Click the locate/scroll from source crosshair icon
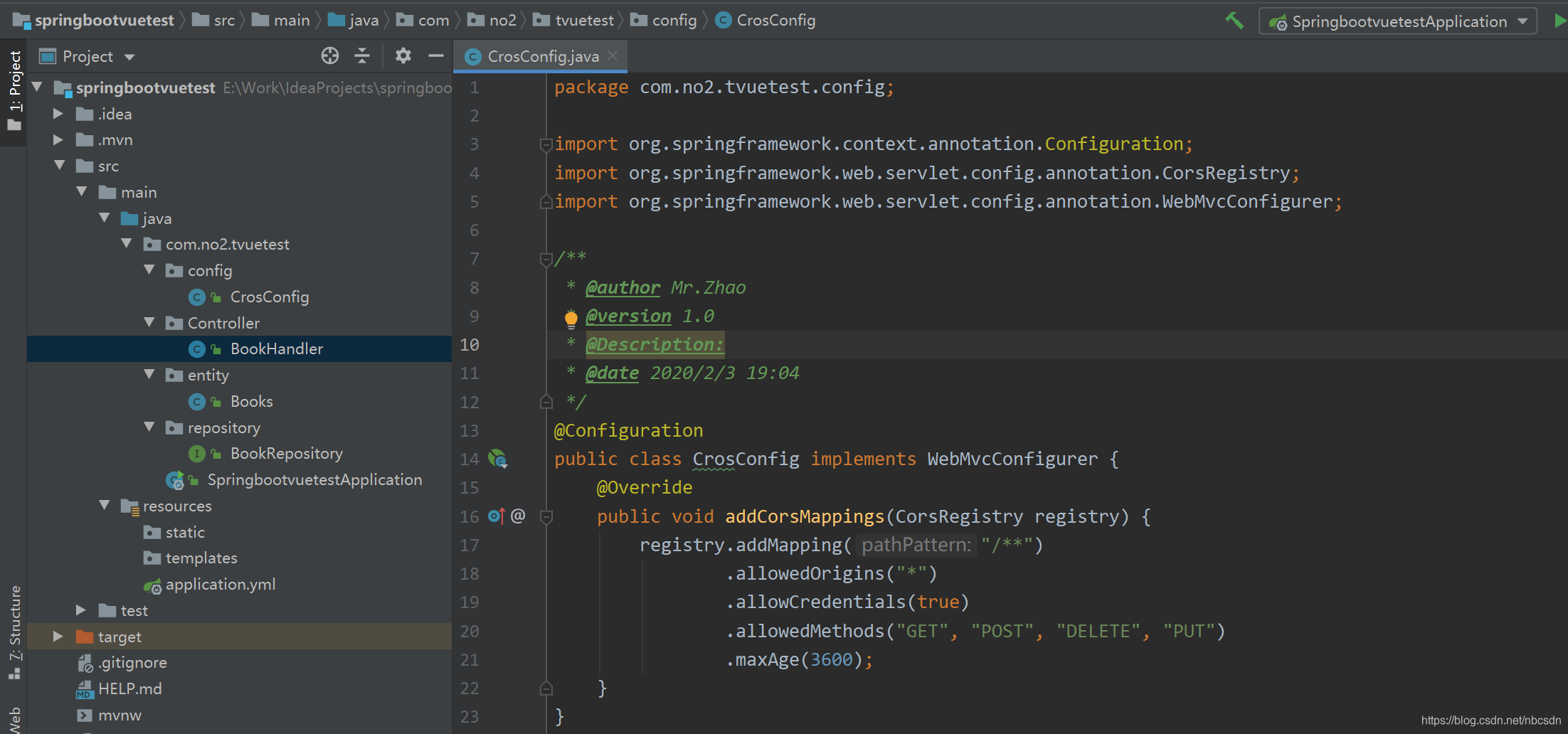This screenshot has height=734, width=1568. tap(330, 55)
